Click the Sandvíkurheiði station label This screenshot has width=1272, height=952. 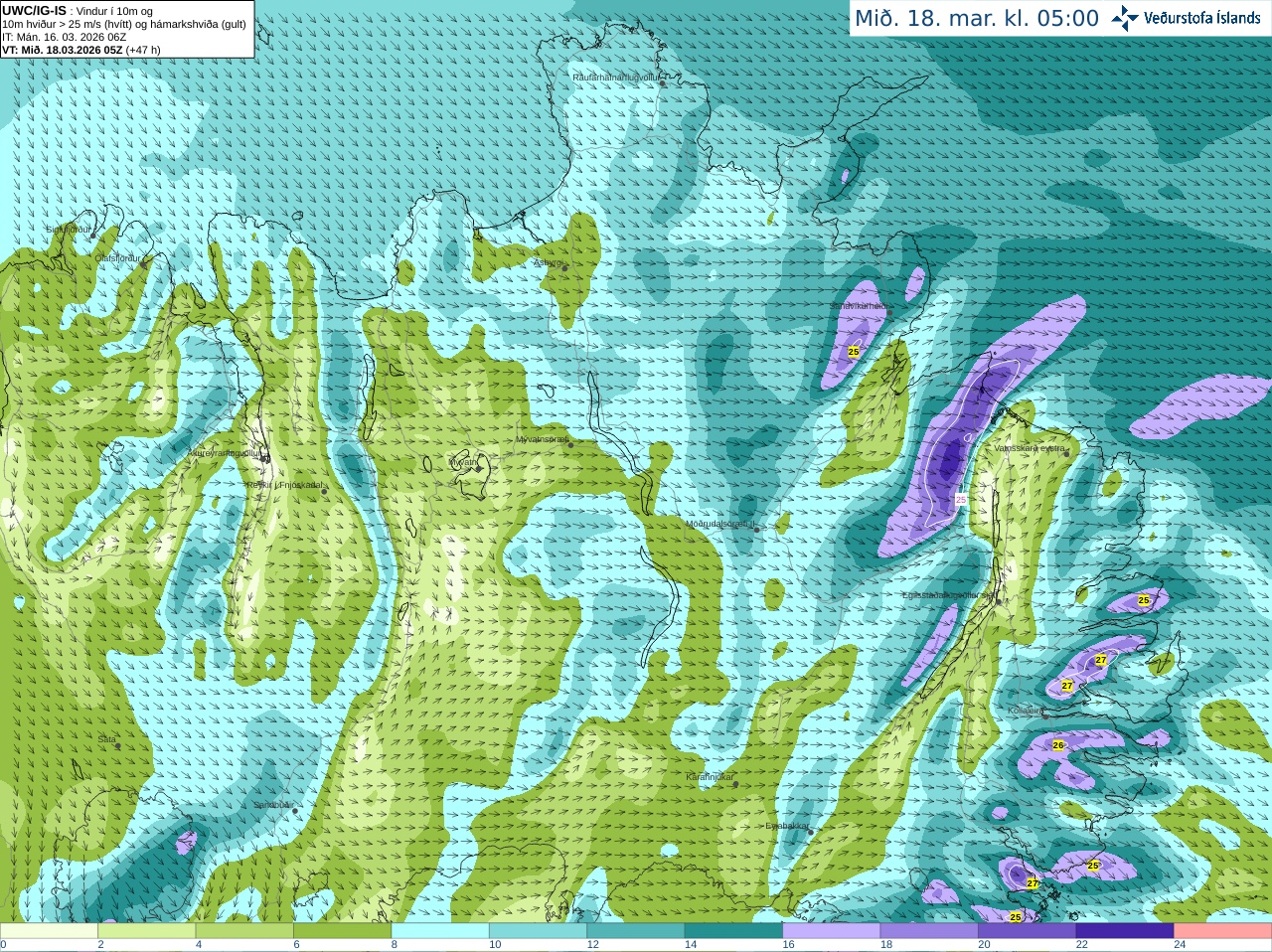point(860,306)
